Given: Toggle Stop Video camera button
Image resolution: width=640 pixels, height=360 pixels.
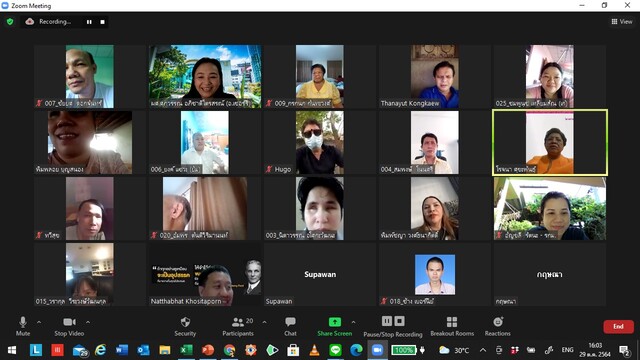Looking at the screenshot, I should point(69,327).
